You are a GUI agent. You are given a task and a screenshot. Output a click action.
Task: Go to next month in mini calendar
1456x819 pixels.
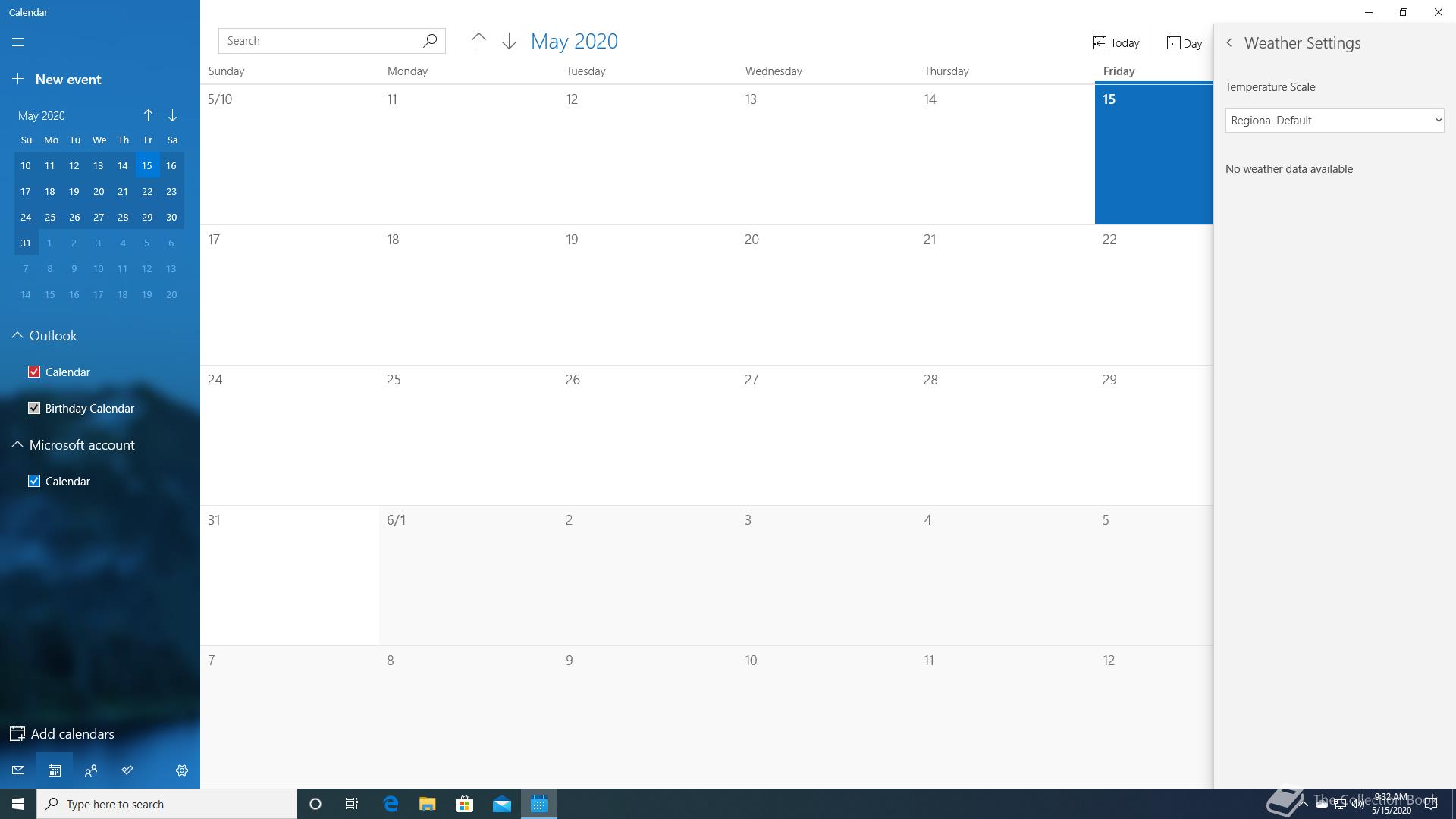pos(172,115)
